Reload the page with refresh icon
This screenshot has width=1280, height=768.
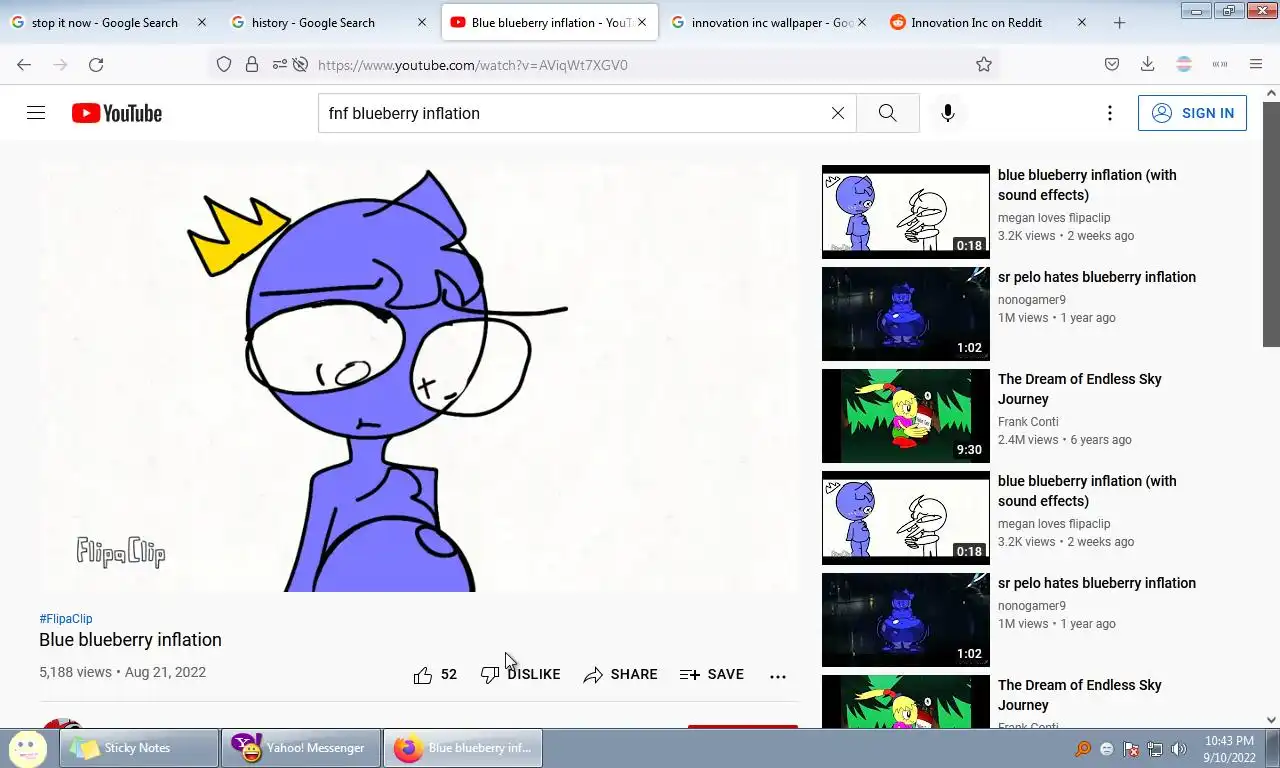[x=96, y=65]
